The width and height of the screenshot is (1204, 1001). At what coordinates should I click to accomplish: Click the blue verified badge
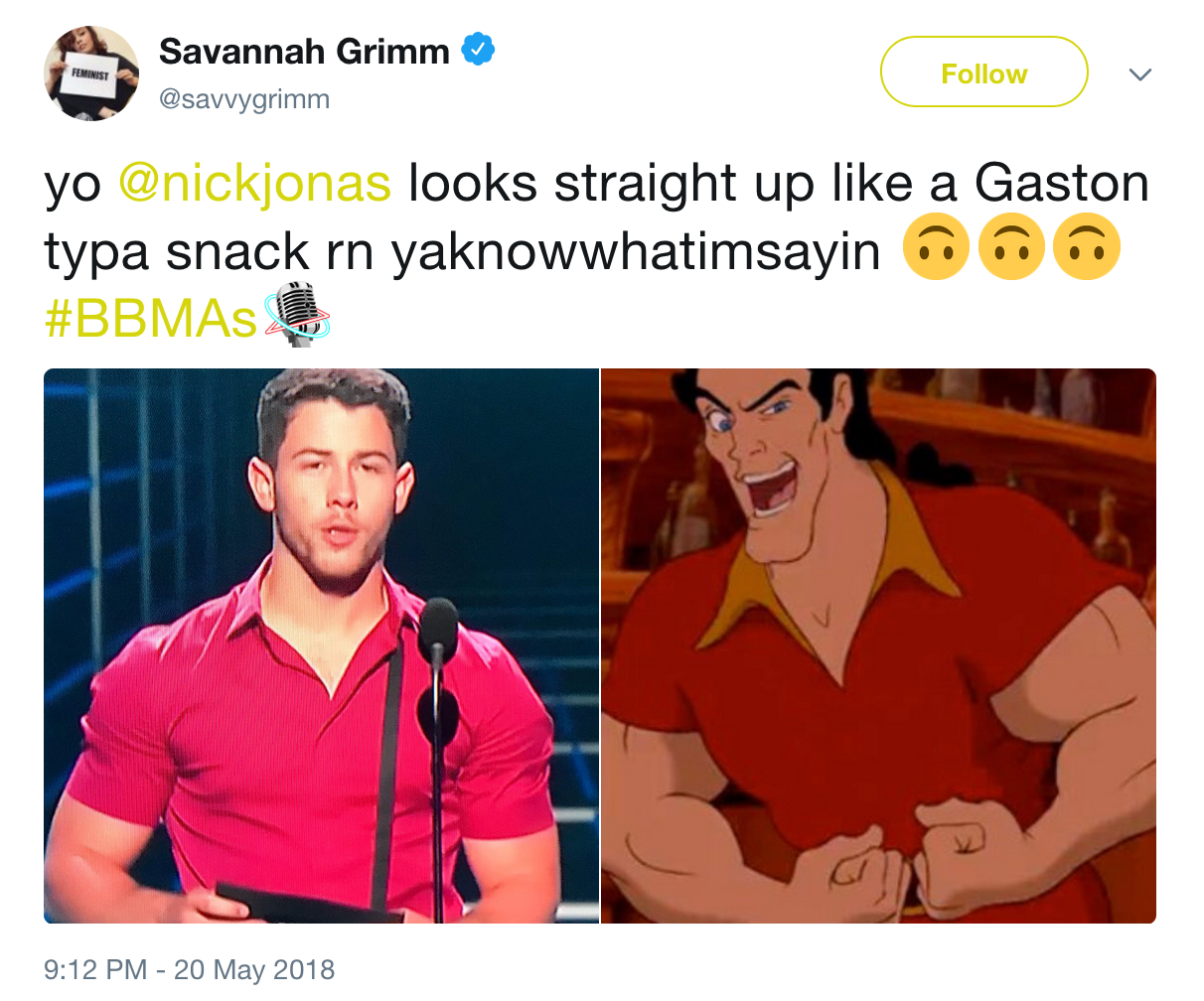tap(478, 50)
